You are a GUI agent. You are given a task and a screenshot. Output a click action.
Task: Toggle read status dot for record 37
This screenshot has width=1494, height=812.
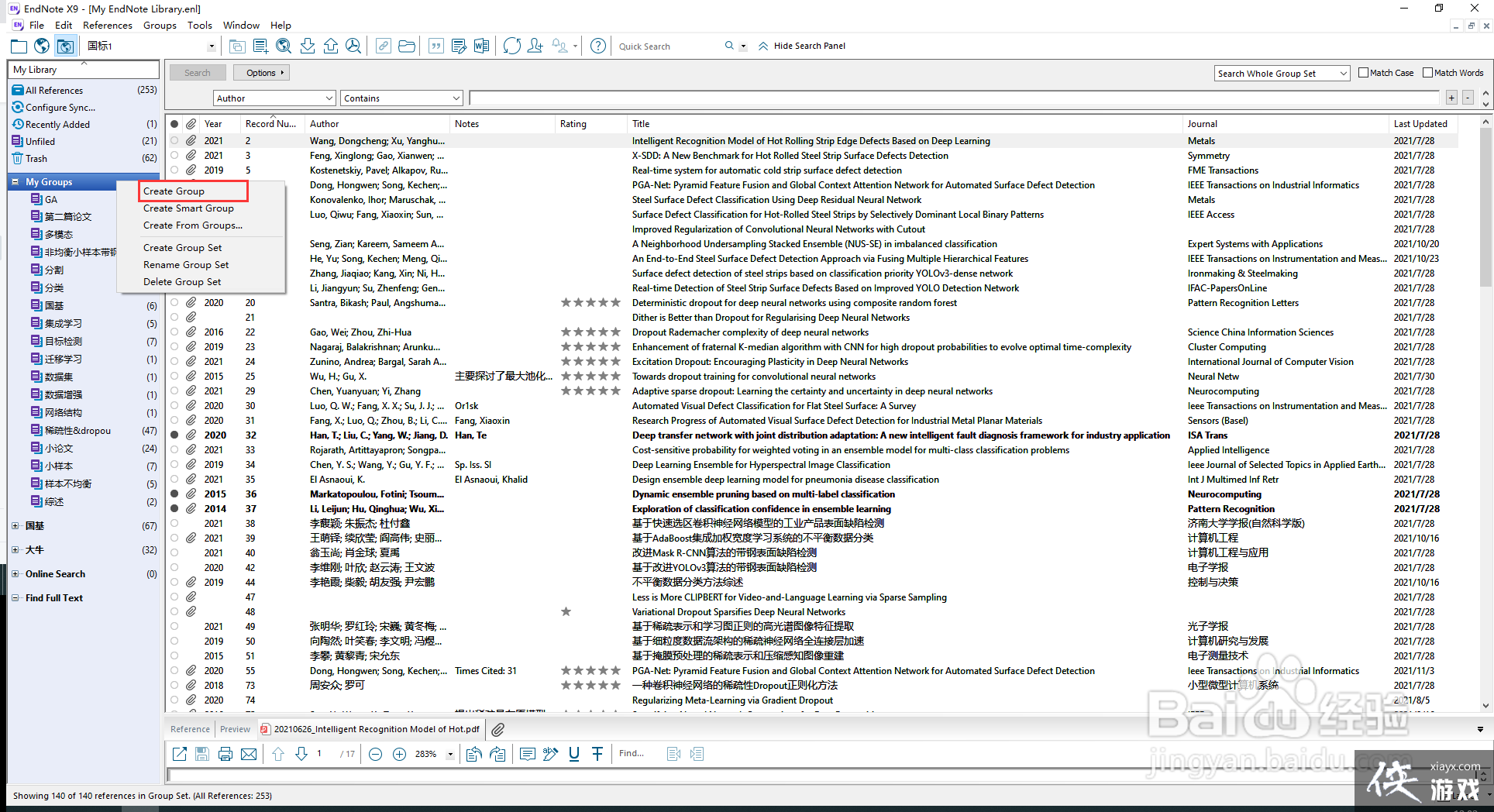point(174,509)
